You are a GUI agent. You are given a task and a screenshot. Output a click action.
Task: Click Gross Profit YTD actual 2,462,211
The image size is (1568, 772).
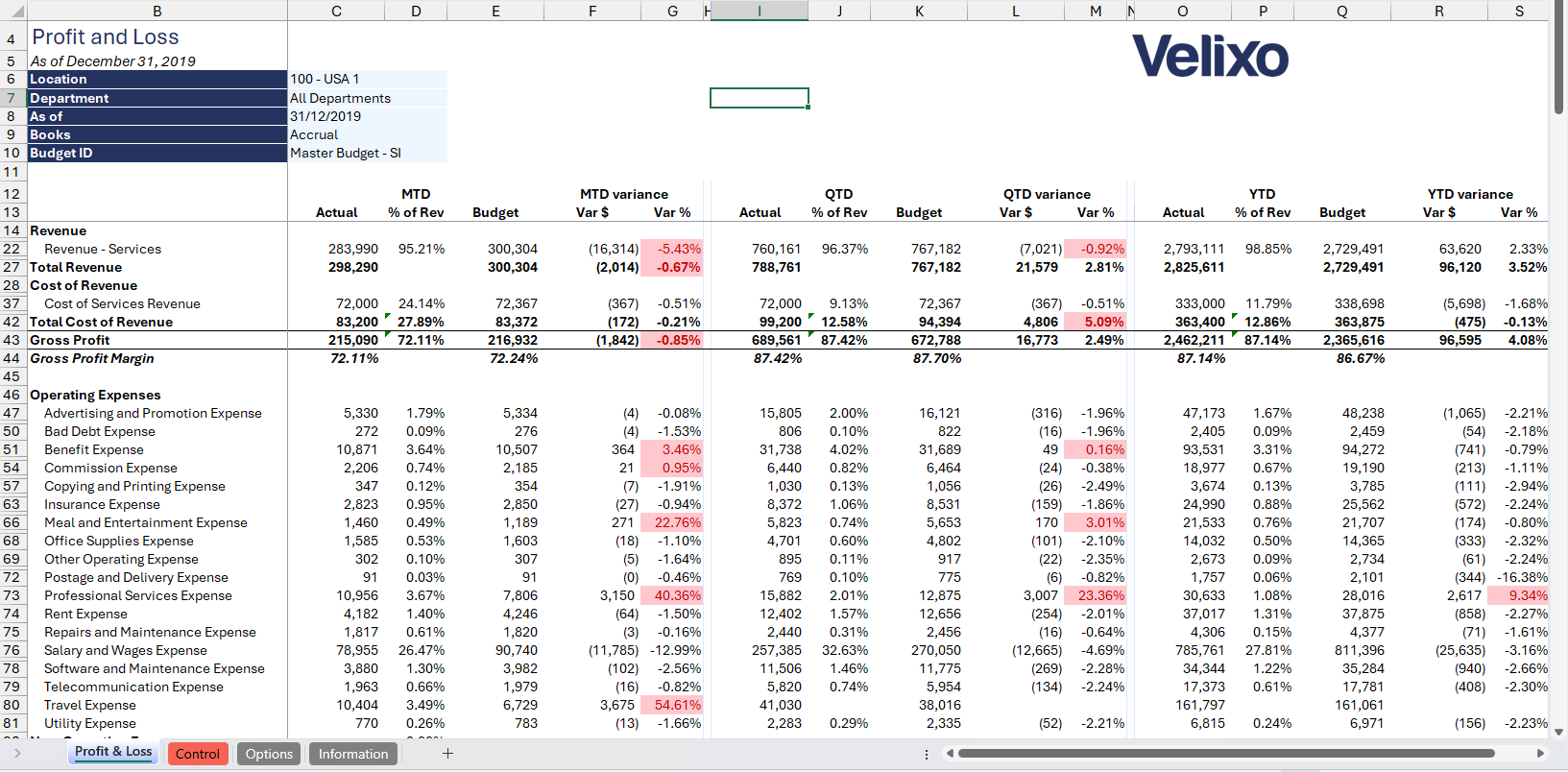click(1194, 340)
